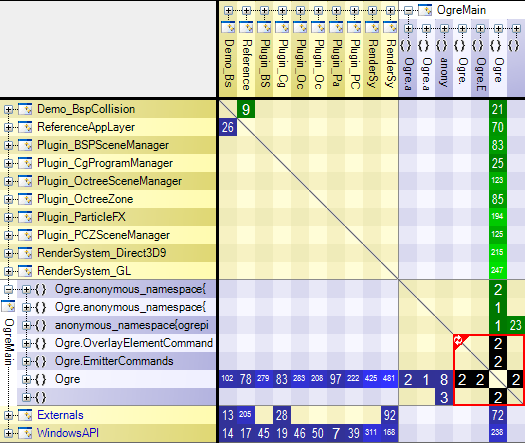The image size is (525, 443).
Task: Click the Demo_BspCollision assembly icon
Action: 25,109
